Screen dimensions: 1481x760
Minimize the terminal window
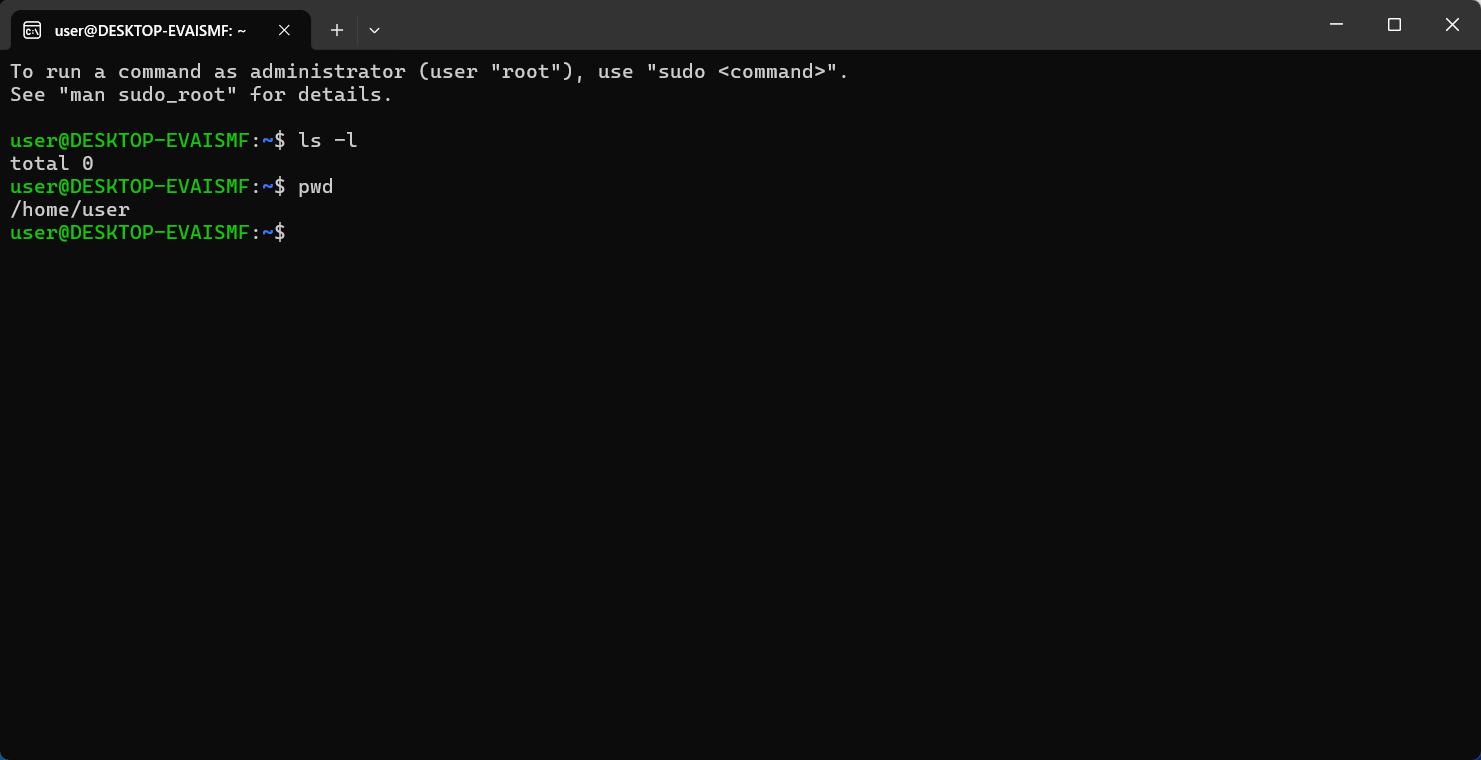(1336, 25)
